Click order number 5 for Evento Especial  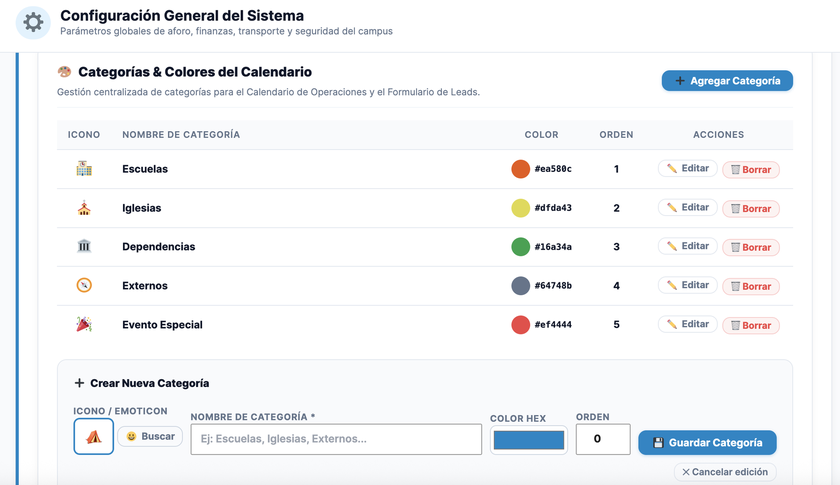(616, 325)
